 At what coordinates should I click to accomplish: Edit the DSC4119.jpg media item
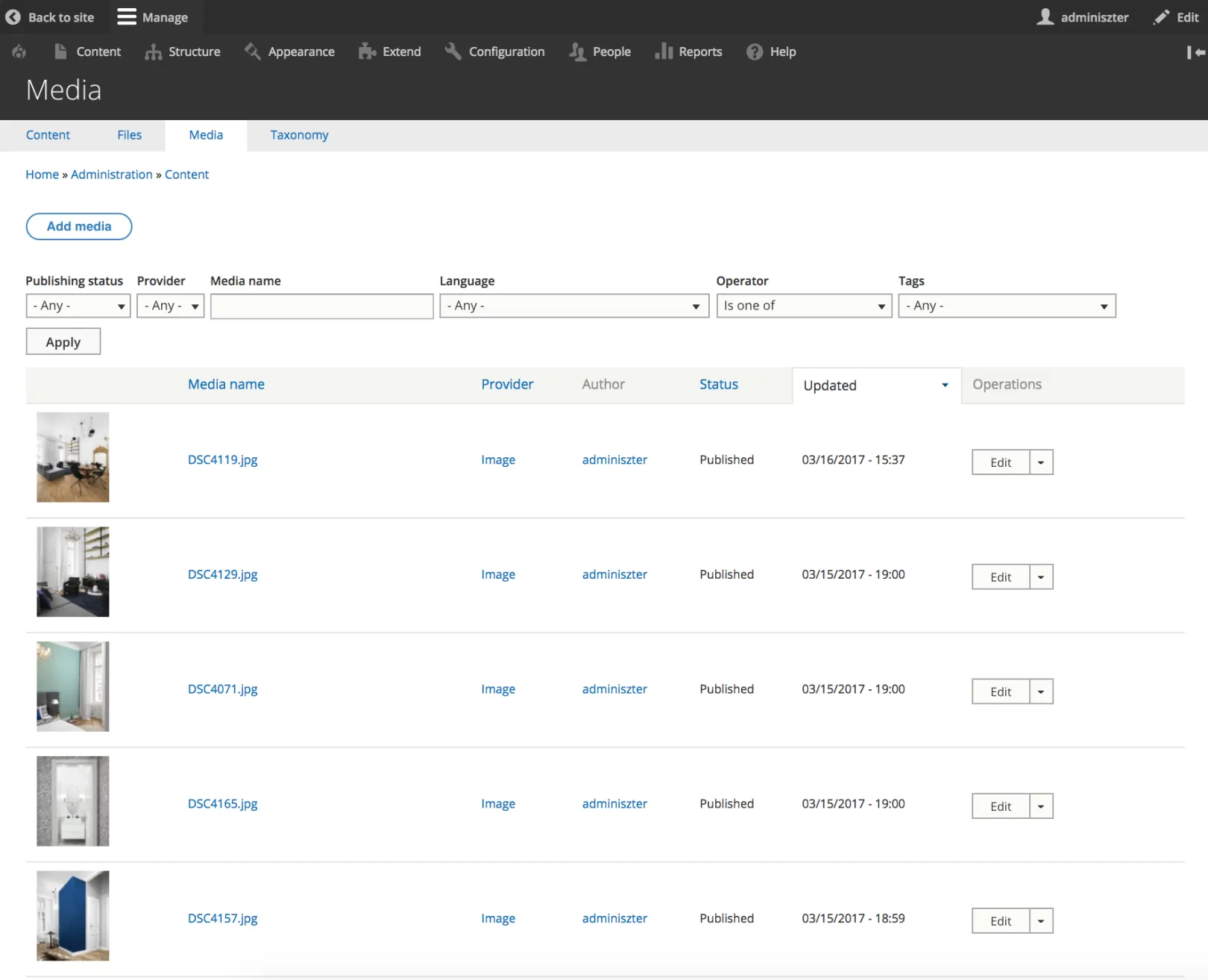tap(1001, 462)
